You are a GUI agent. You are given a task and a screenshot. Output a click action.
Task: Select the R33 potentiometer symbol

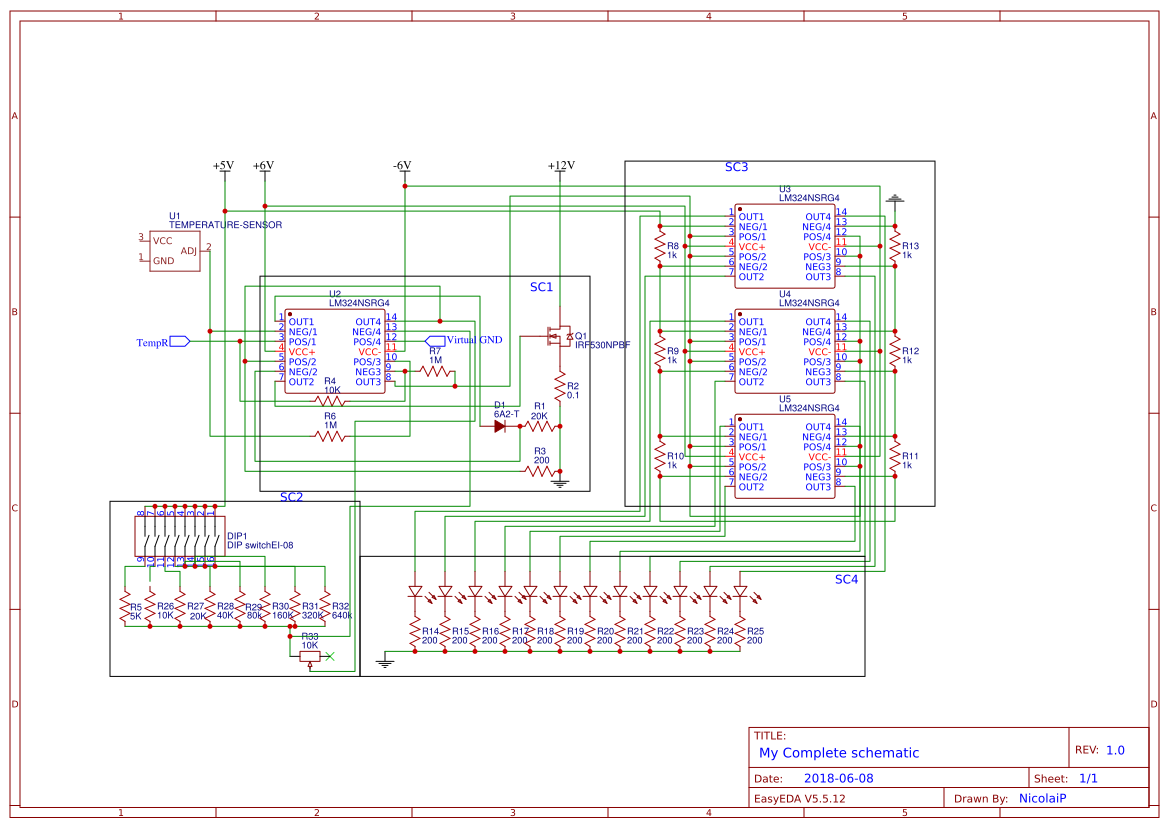tap(310, 656)
